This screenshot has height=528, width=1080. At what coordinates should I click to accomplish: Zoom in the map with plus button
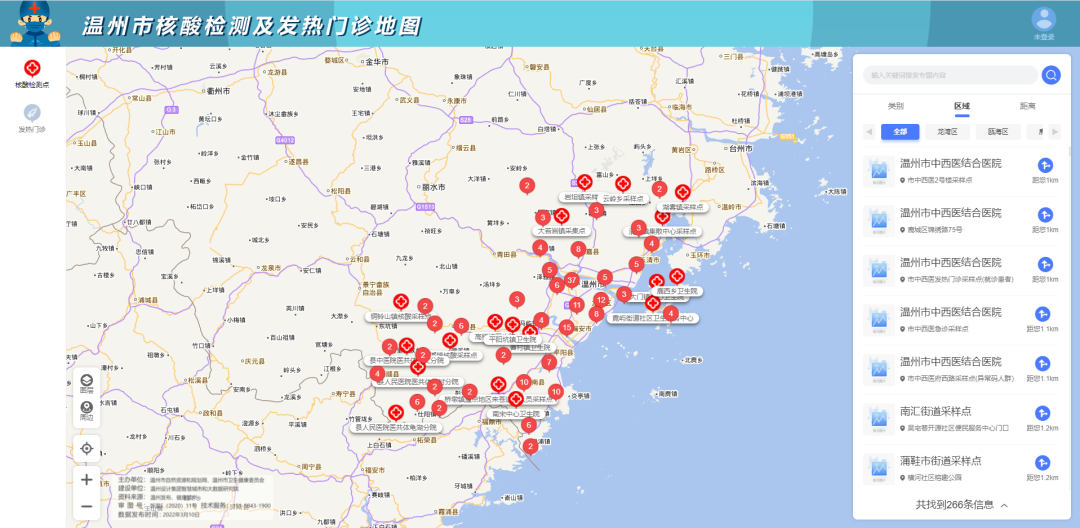click(87, 479)
